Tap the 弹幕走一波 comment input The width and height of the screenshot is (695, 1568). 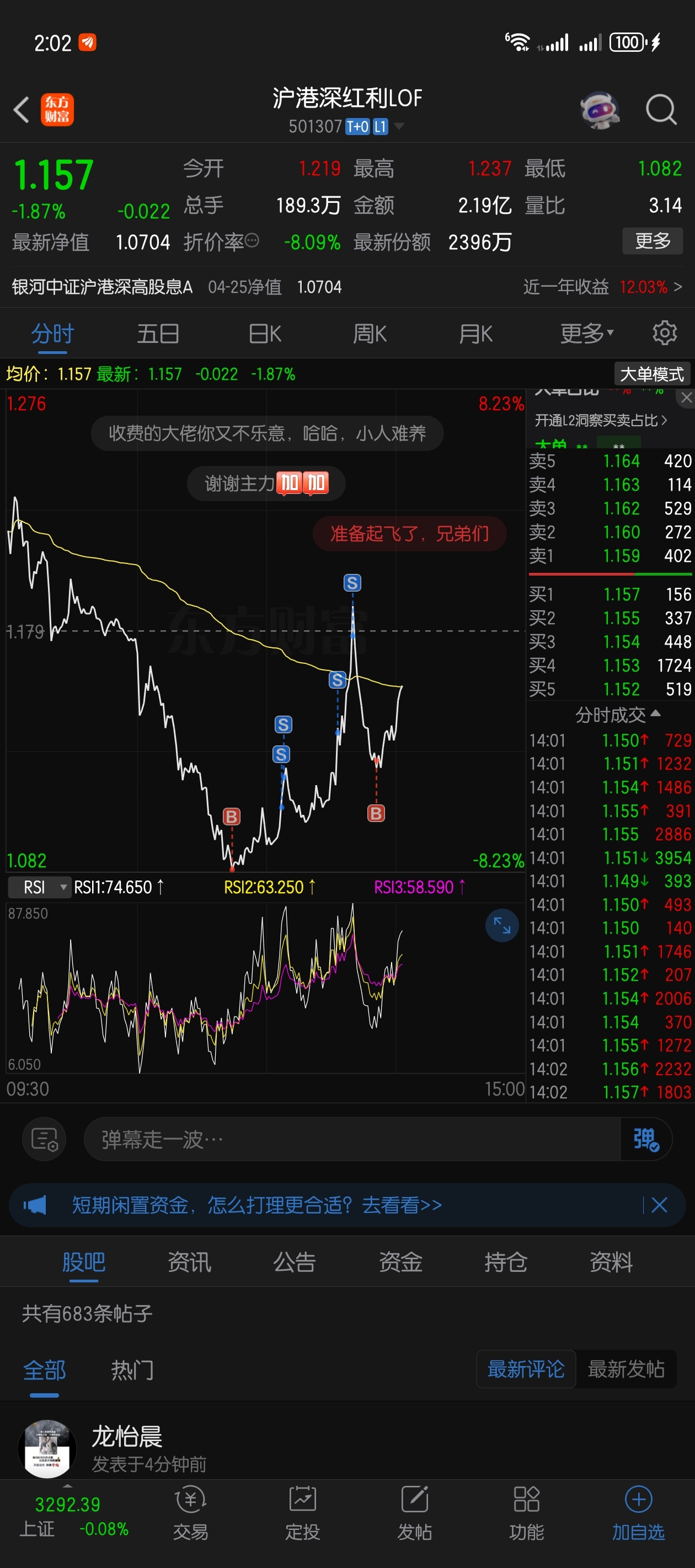point(352,1139)
